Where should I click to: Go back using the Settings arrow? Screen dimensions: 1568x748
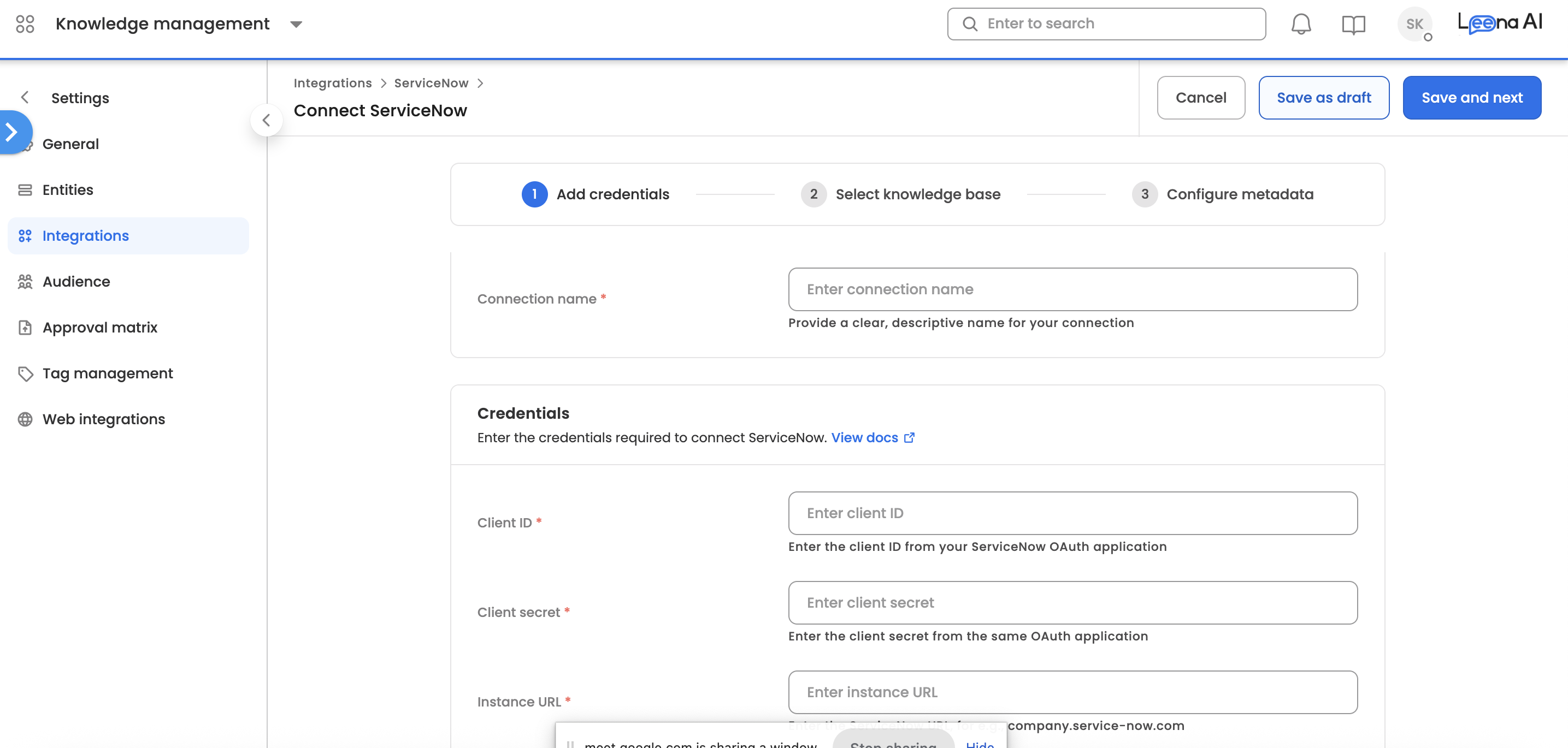(25, 97)
